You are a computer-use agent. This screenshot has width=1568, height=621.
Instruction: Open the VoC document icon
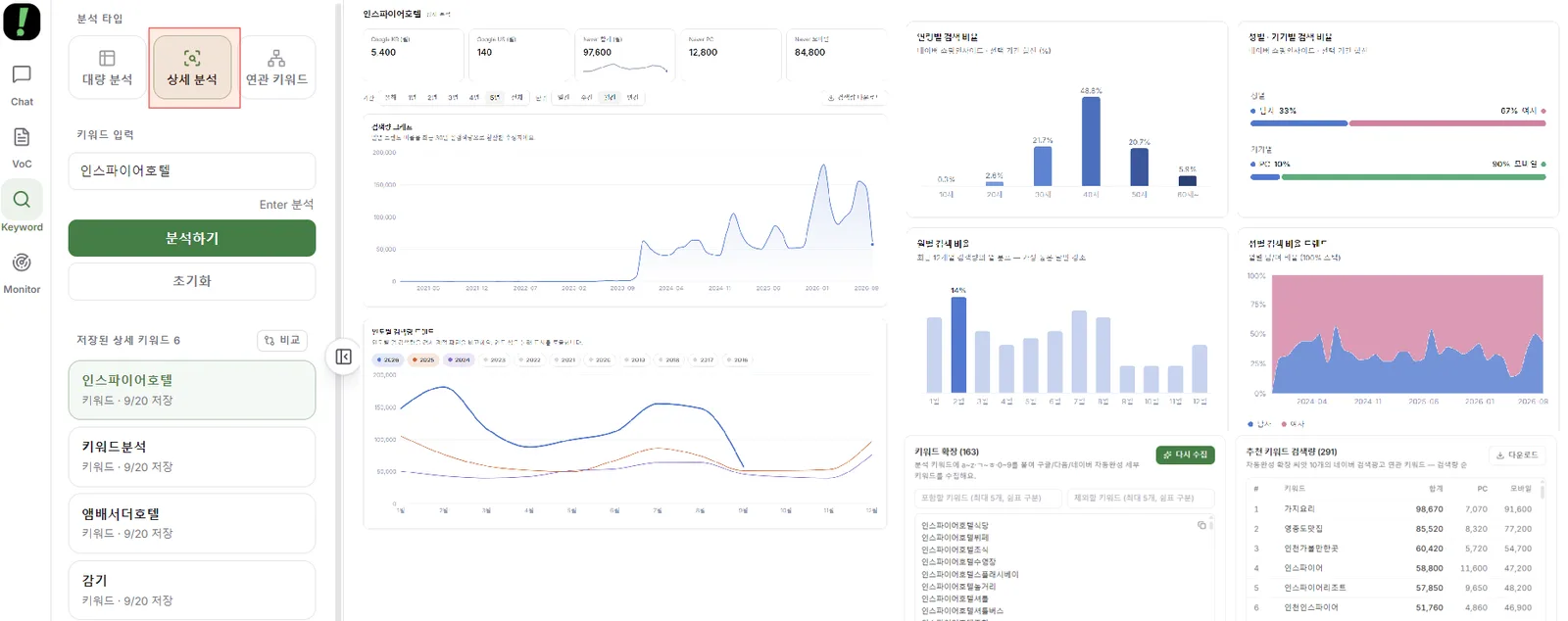(x=22, y=148)
